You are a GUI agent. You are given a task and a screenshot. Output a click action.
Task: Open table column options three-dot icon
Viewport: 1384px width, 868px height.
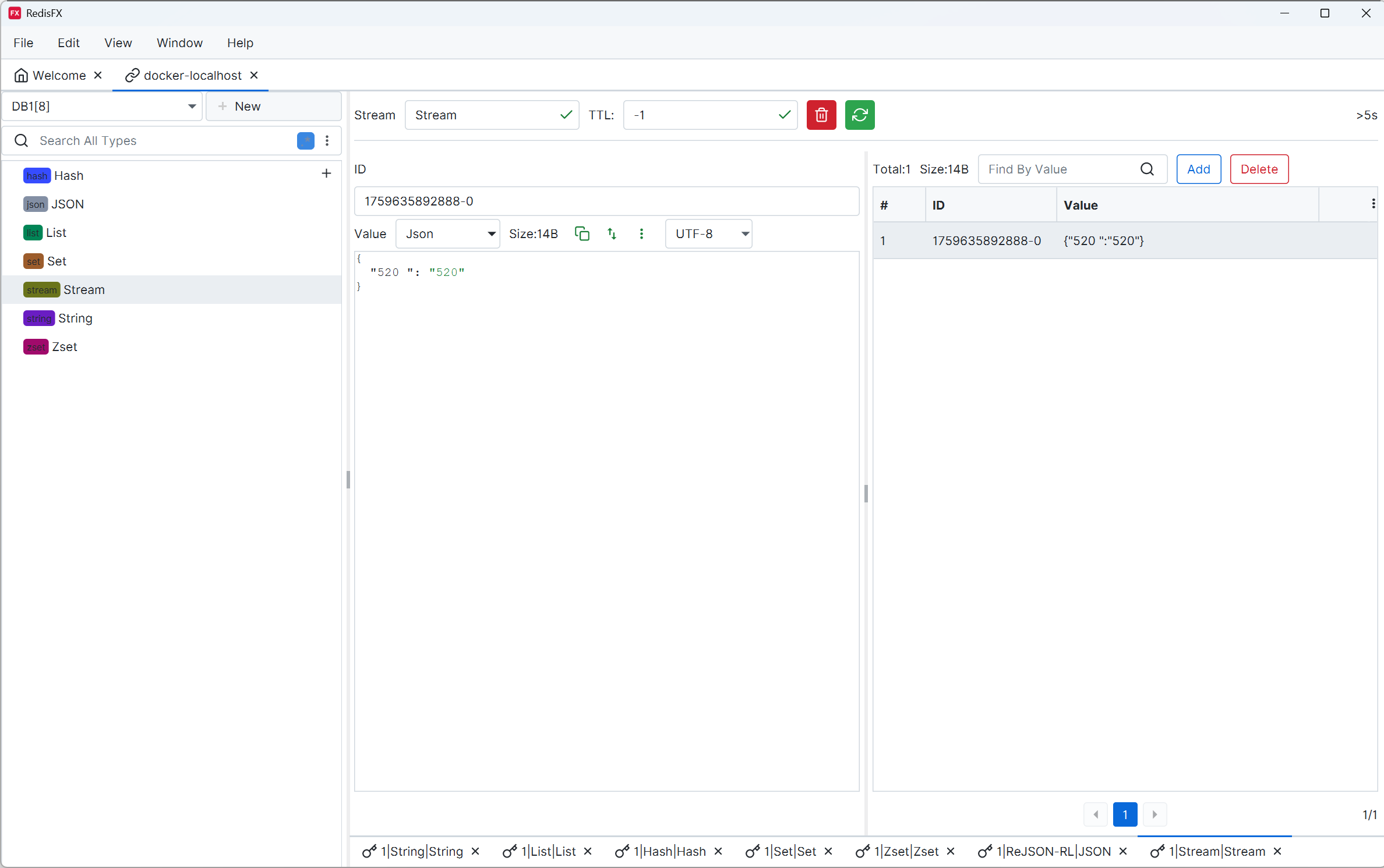1373,204
